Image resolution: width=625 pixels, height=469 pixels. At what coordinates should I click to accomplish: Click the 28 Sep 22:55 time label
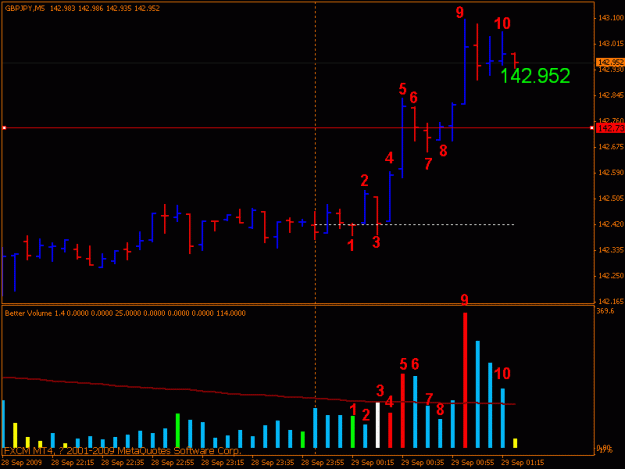[173, 463]
